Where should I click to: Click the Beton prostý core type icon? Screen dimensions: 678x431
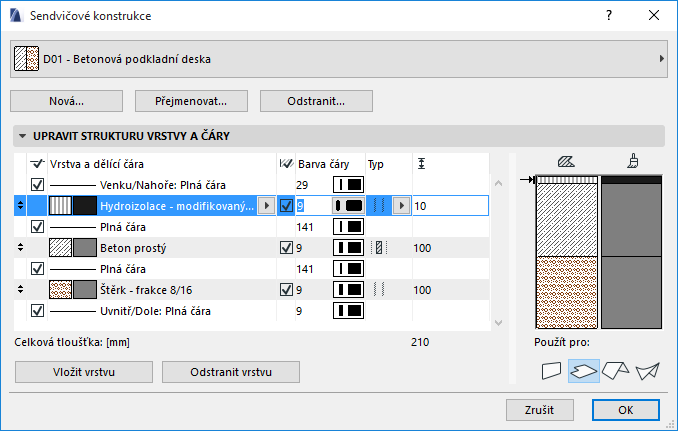coord(379,248)
